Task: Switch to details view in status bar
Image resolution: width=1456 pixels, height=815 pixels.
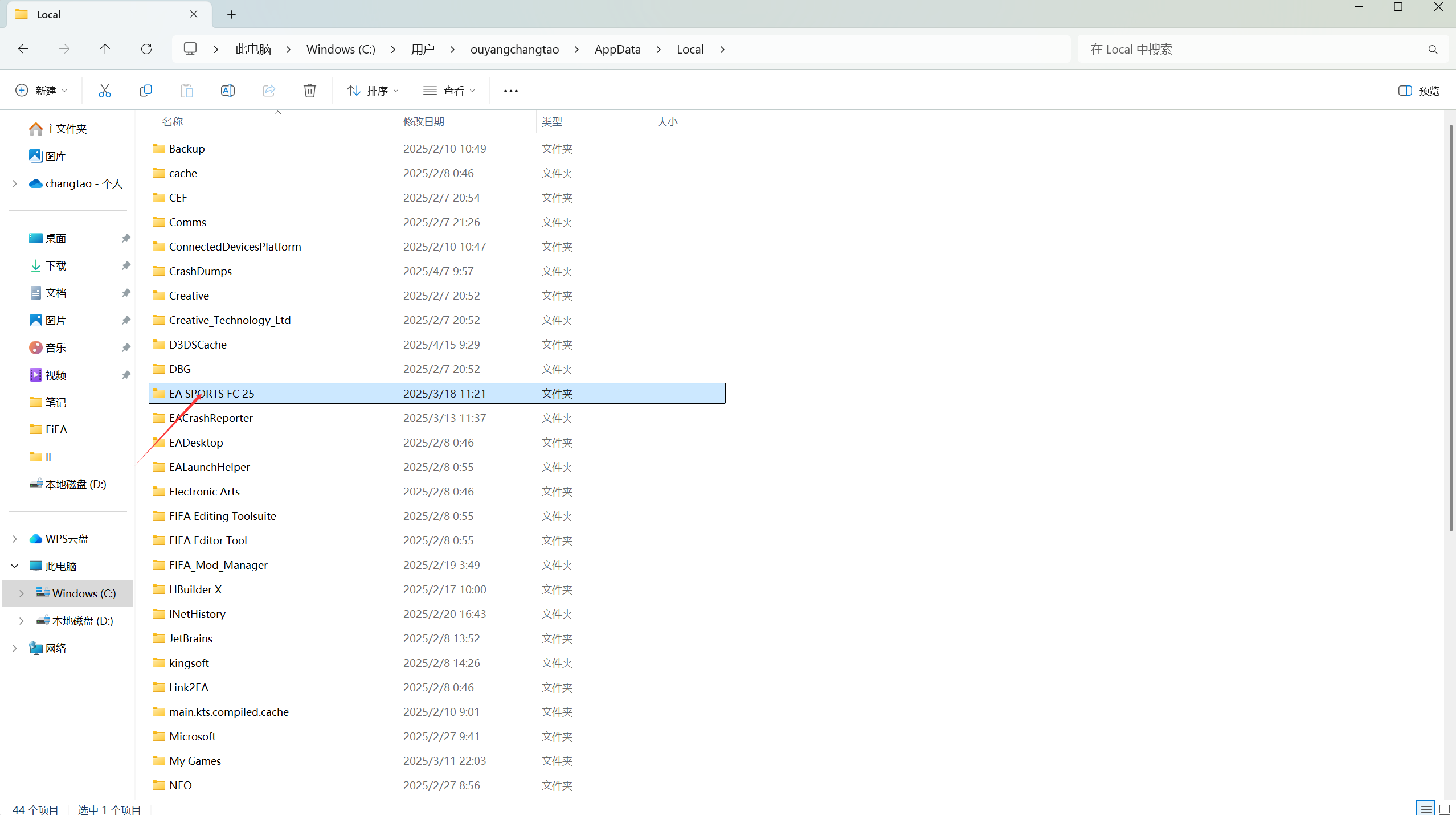Action: tap(1425, 809)
